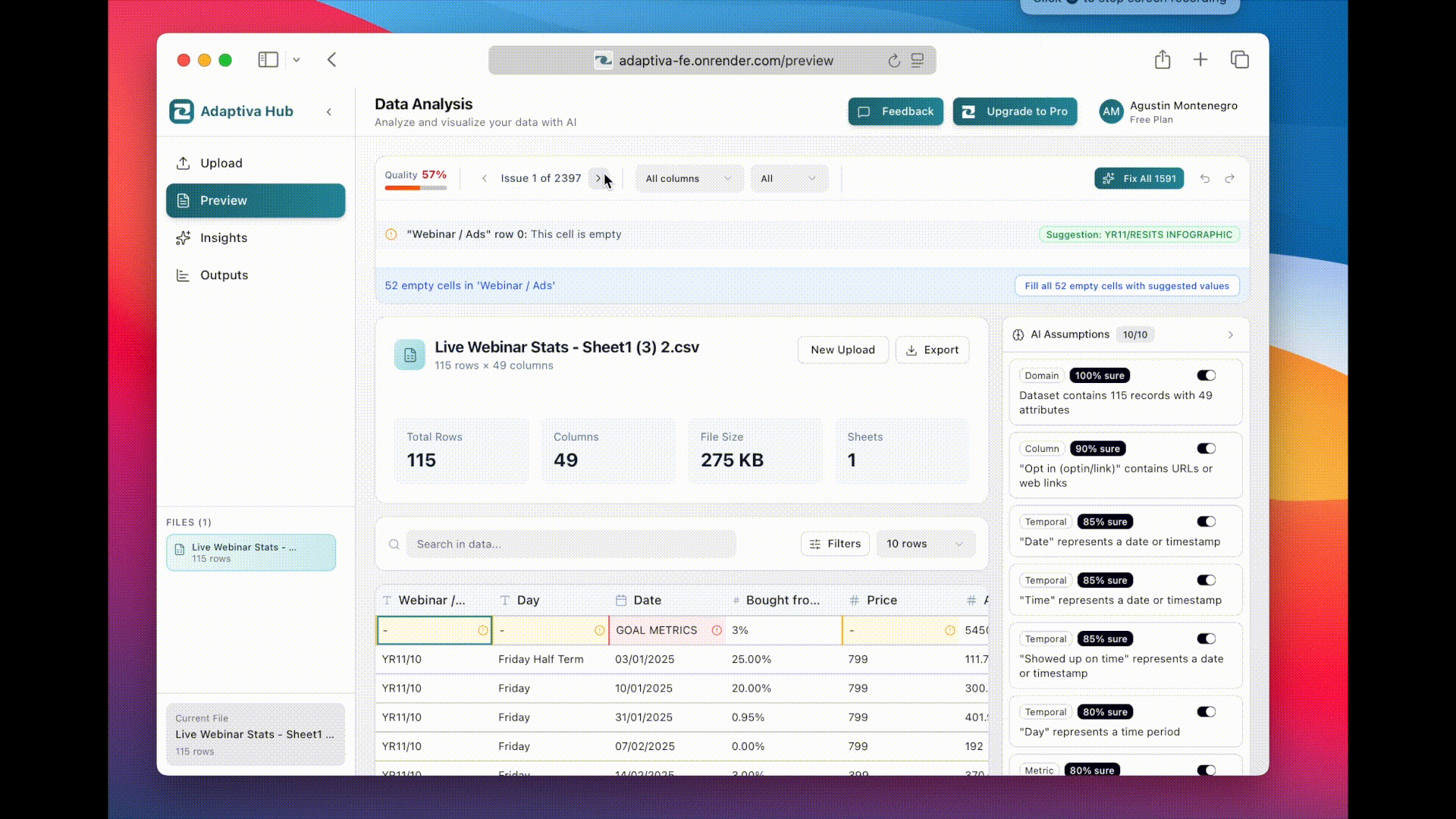Open the 10 rows dropdown
The height and width of the screenshot is (819, 1456).
(924, 544)
